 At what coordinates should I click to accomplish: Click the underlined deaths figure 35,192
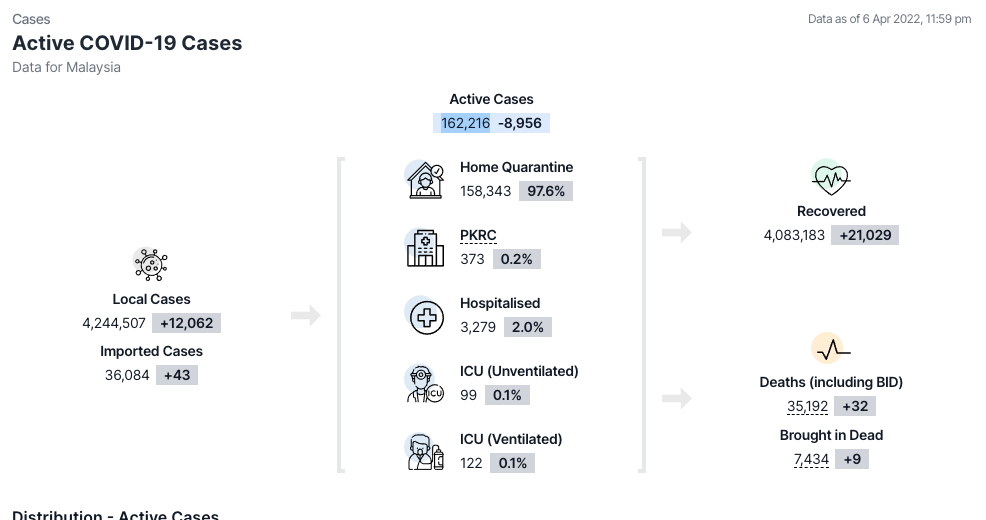pos(808,406)
